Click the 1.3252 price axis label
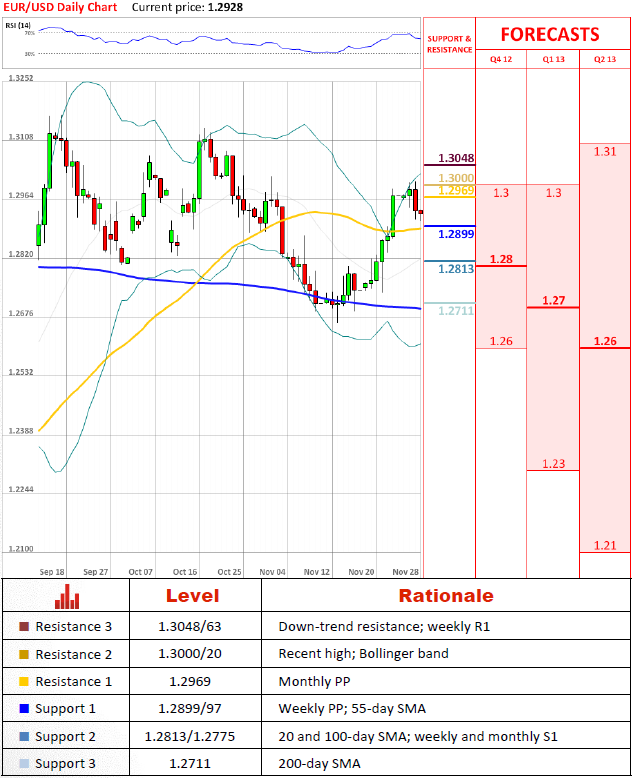This screenshot has width=633, height=778. click(x=21, y=78)
